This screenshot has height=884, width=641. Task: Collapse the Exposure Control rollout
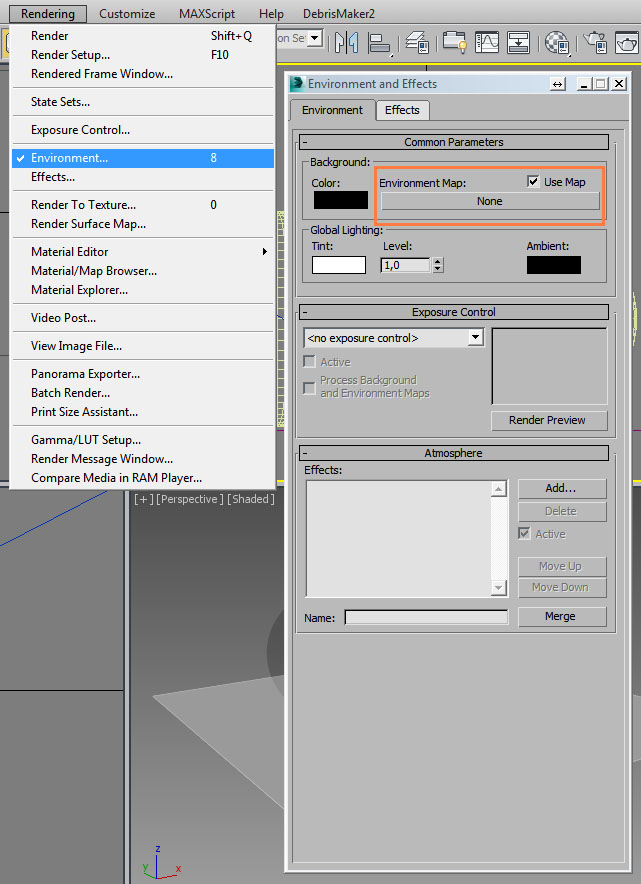pyautogui.click(x=454, y=312)
